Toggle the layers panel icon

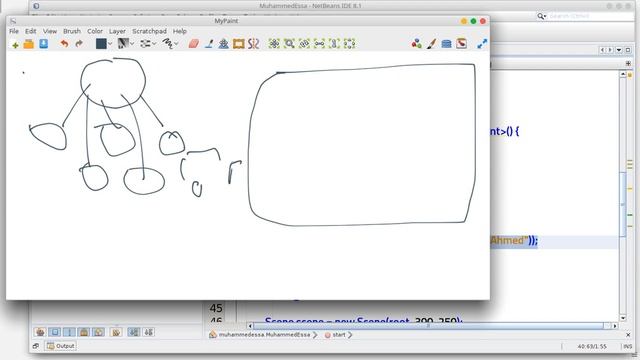pyautogui.click(x=447, y=44)
